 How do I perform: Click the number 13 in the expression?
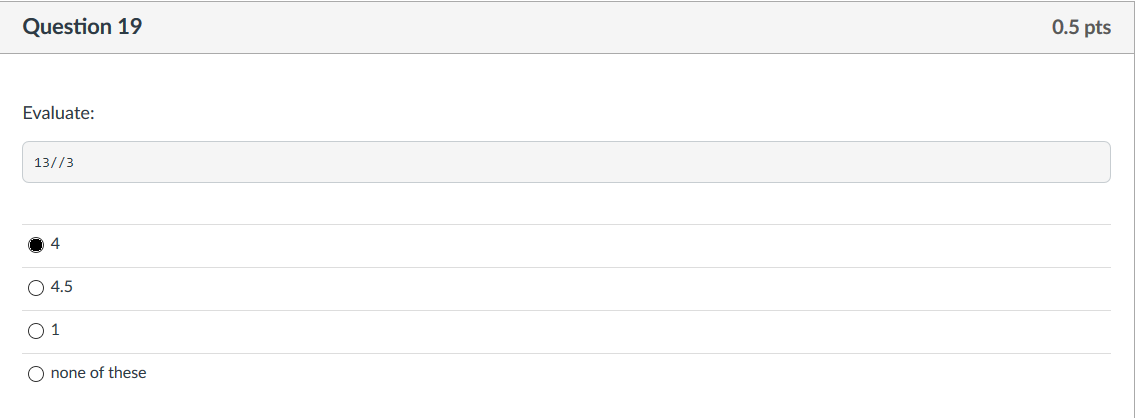pos(41,162)
